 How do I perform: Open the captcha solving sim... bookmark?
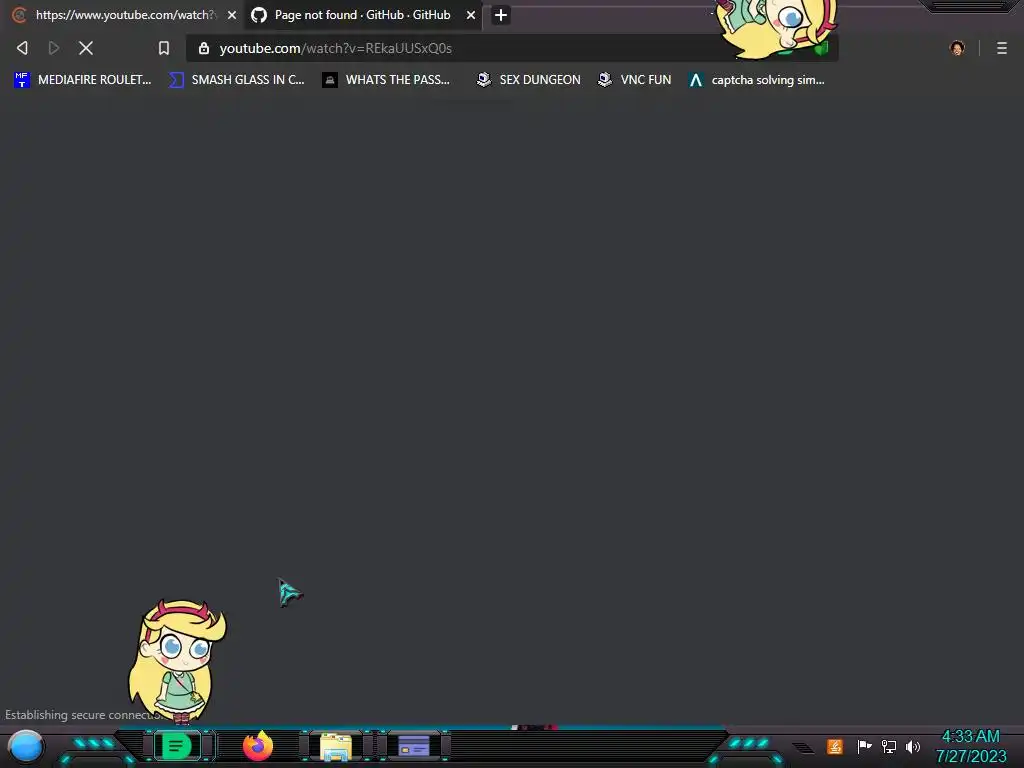(757, 80)
